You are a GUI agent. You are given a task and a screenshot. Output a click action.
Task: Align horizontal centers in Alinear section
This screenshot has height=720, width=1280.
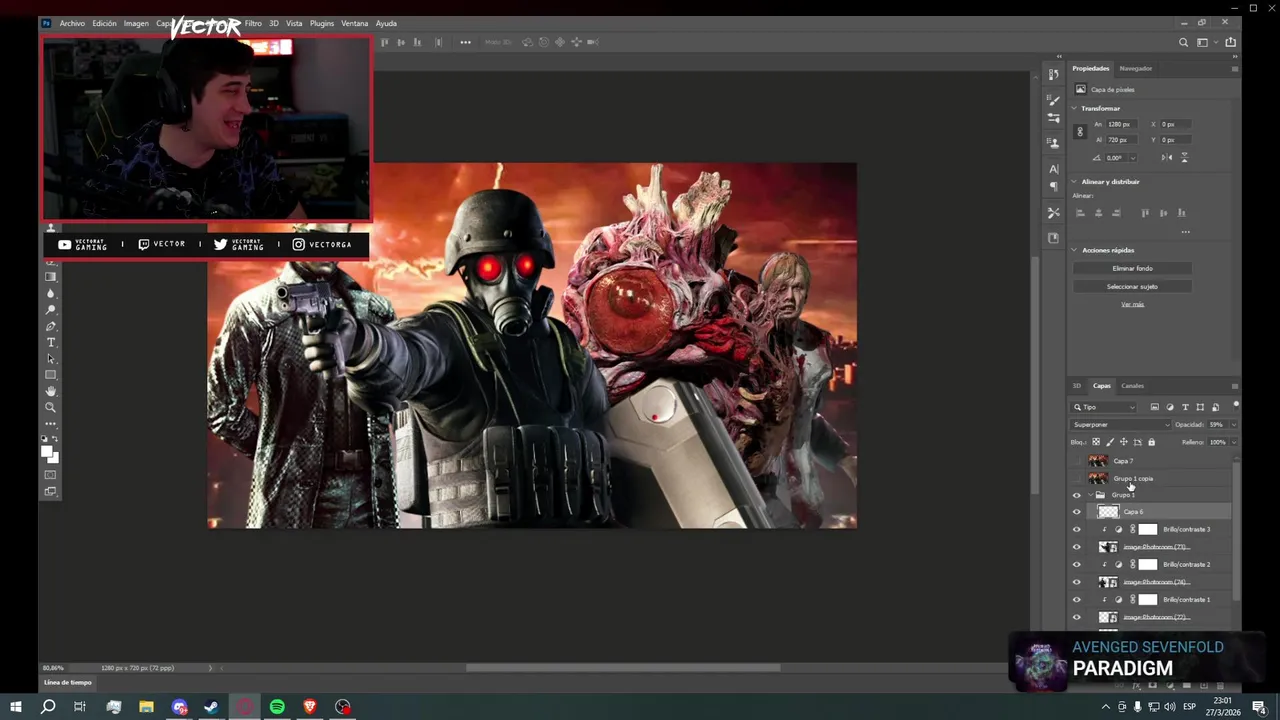pyautogui.click(x=1098, y=213)
